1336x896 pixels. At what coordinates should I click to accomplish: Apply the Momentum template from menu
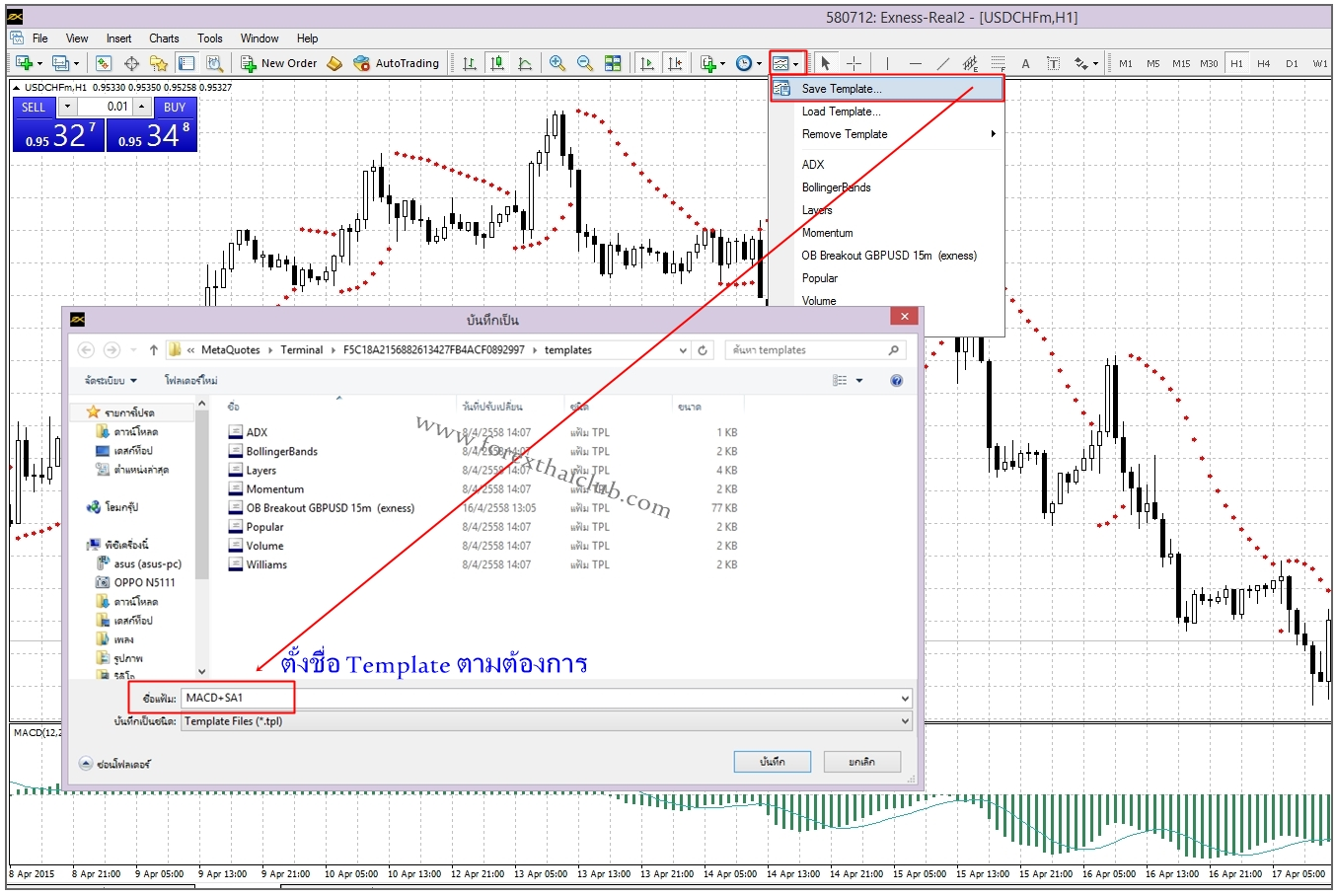click(886, 233)
